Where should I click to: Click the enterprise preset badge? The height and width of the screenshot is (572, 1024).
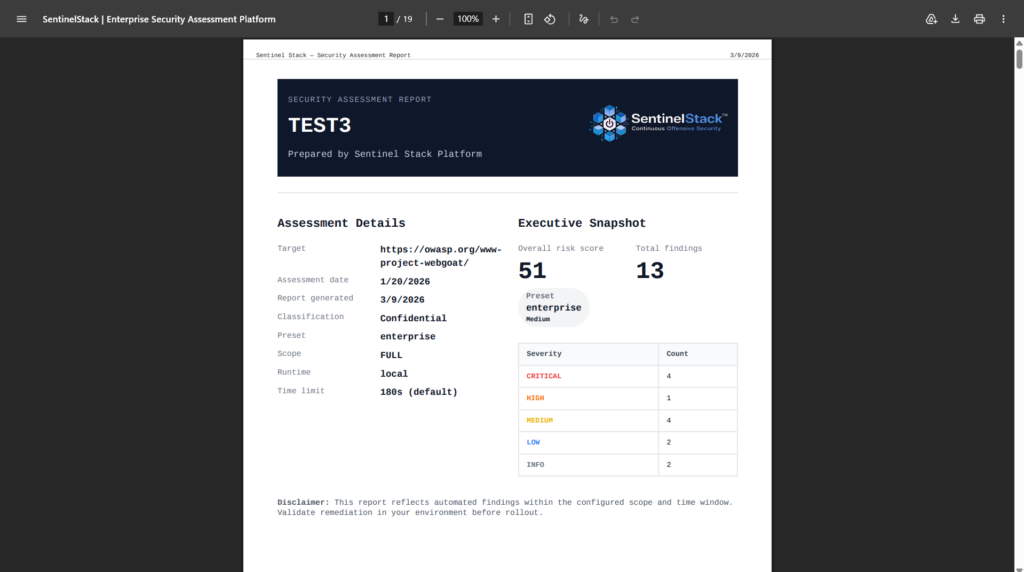pyautogui.click(x=554, y=308)
